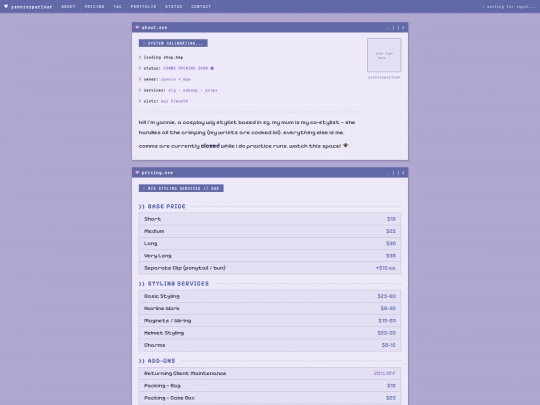Minimize the pricing.exe window
This screenshot has width=540, height=405.
coord(388,173)
